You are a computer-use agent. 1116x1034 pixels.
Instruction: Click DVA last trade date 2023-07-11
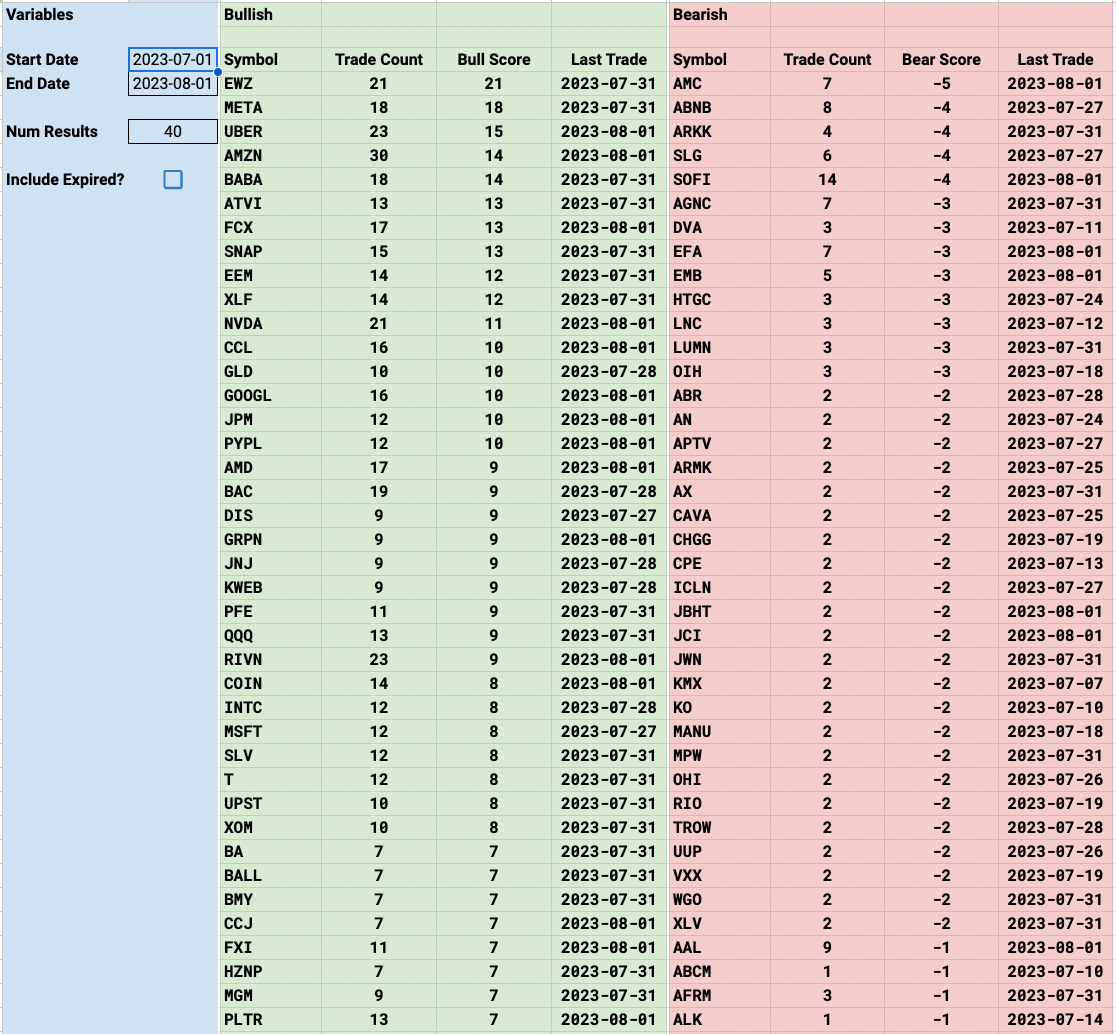1055,228
